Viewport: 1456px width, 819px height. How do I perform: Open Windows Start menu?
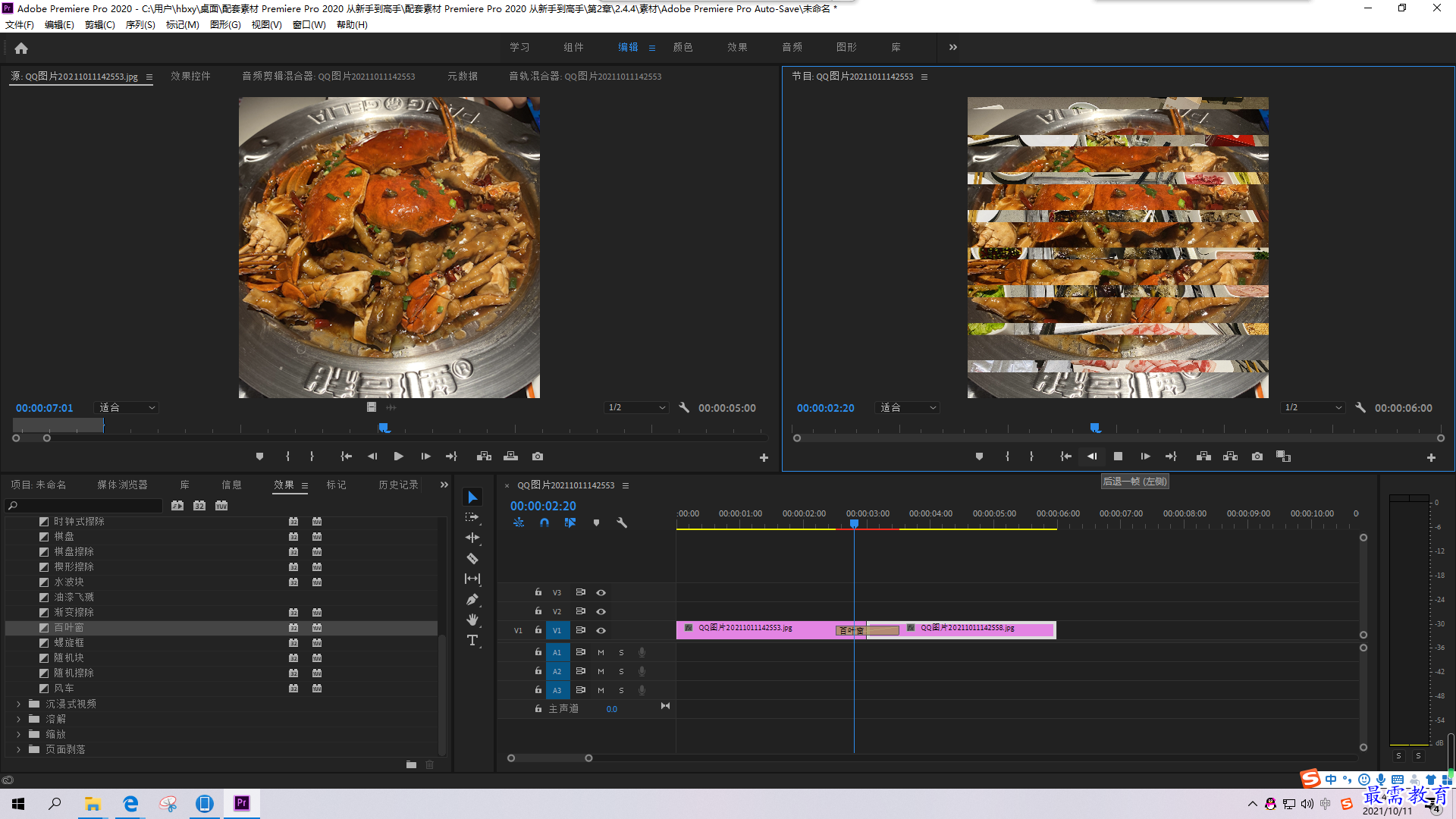18,804
